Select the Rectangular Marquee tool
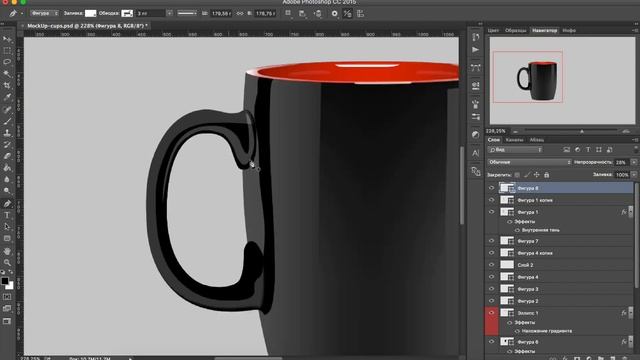 tap(7, 51)
